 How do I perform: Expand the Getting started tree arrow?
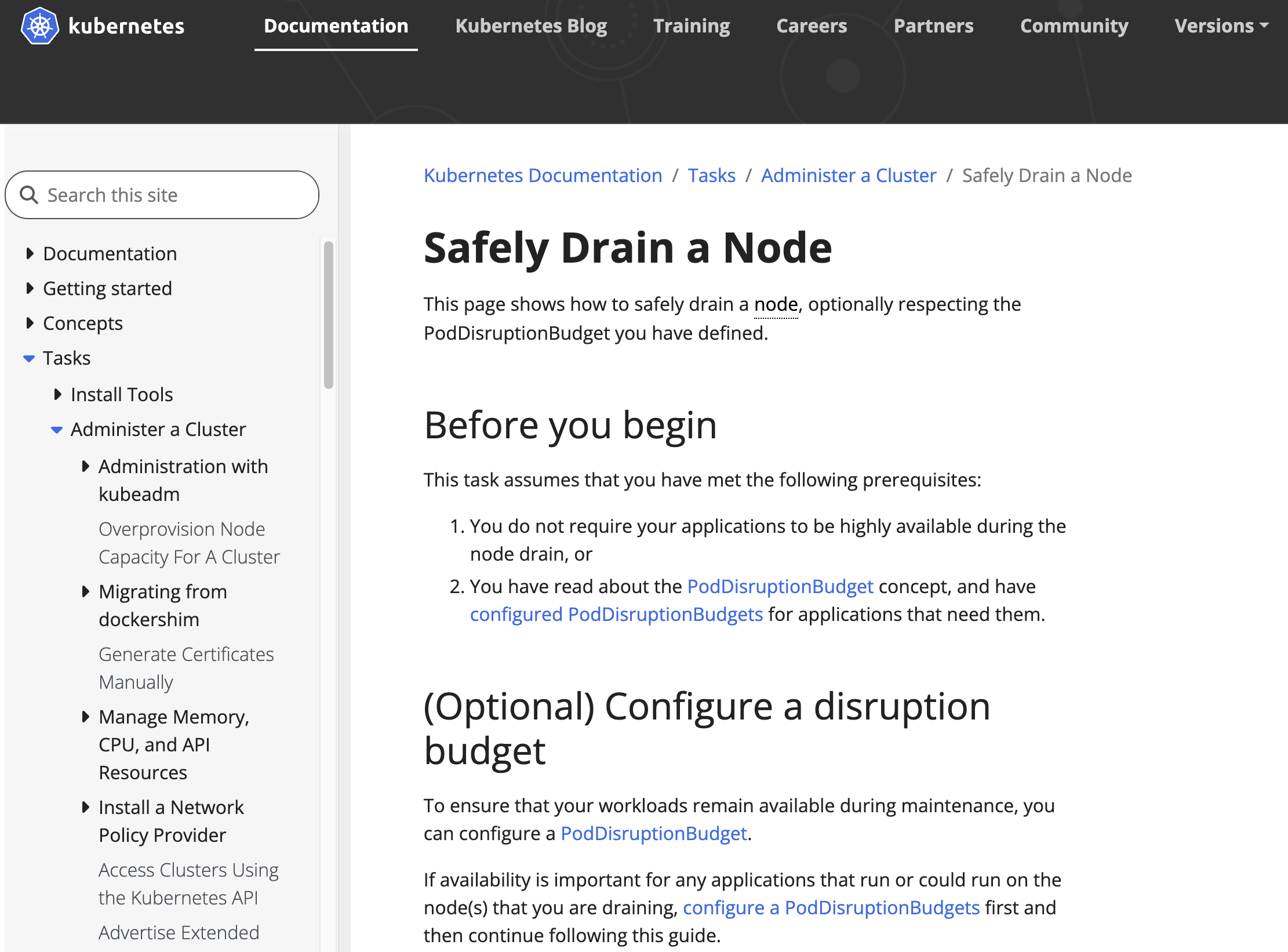tap(30, 288)
